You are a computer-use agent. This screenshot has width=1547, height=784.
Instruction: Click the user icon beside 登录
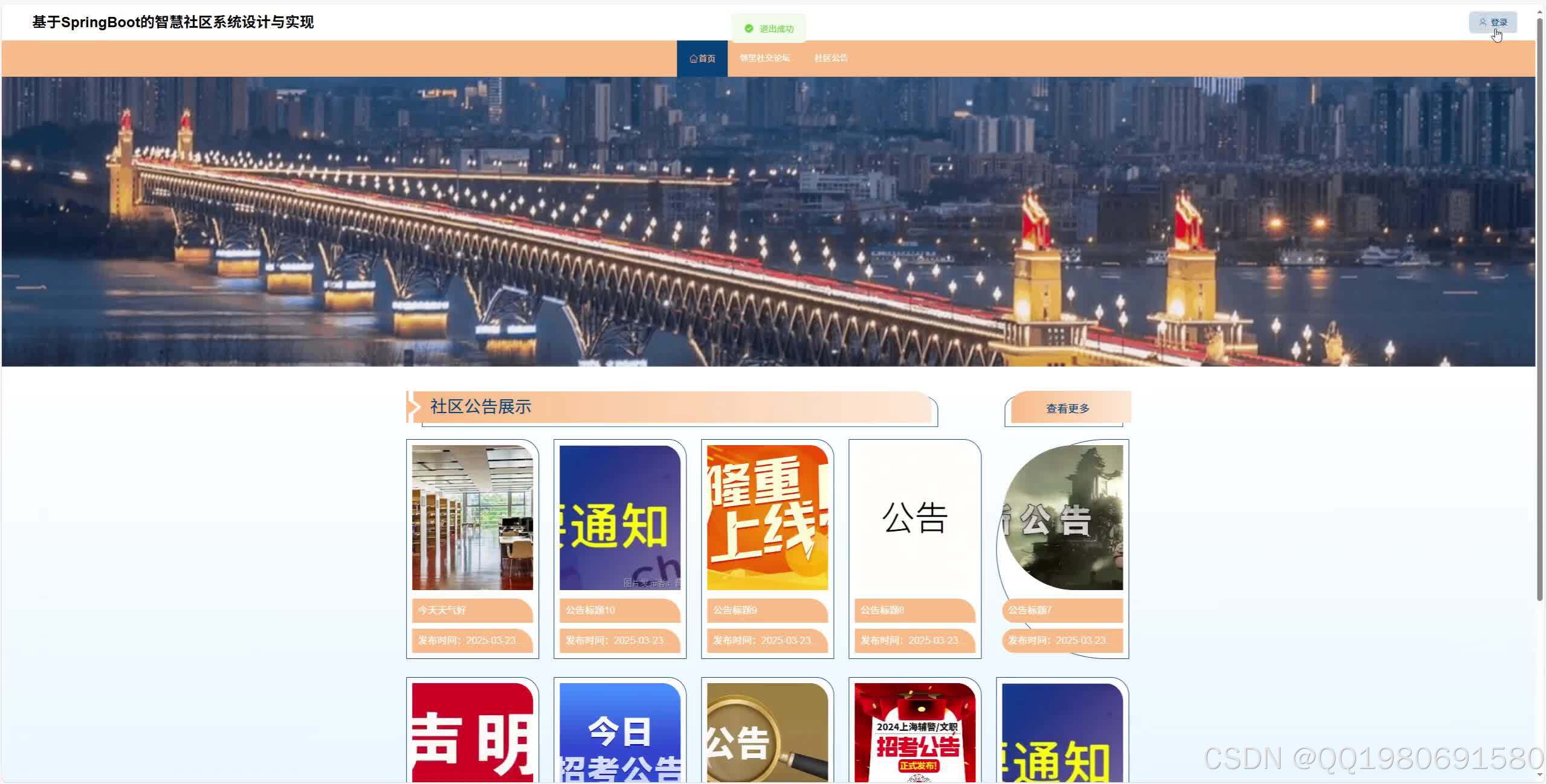pyautogui.click(x=1484, y=22)
